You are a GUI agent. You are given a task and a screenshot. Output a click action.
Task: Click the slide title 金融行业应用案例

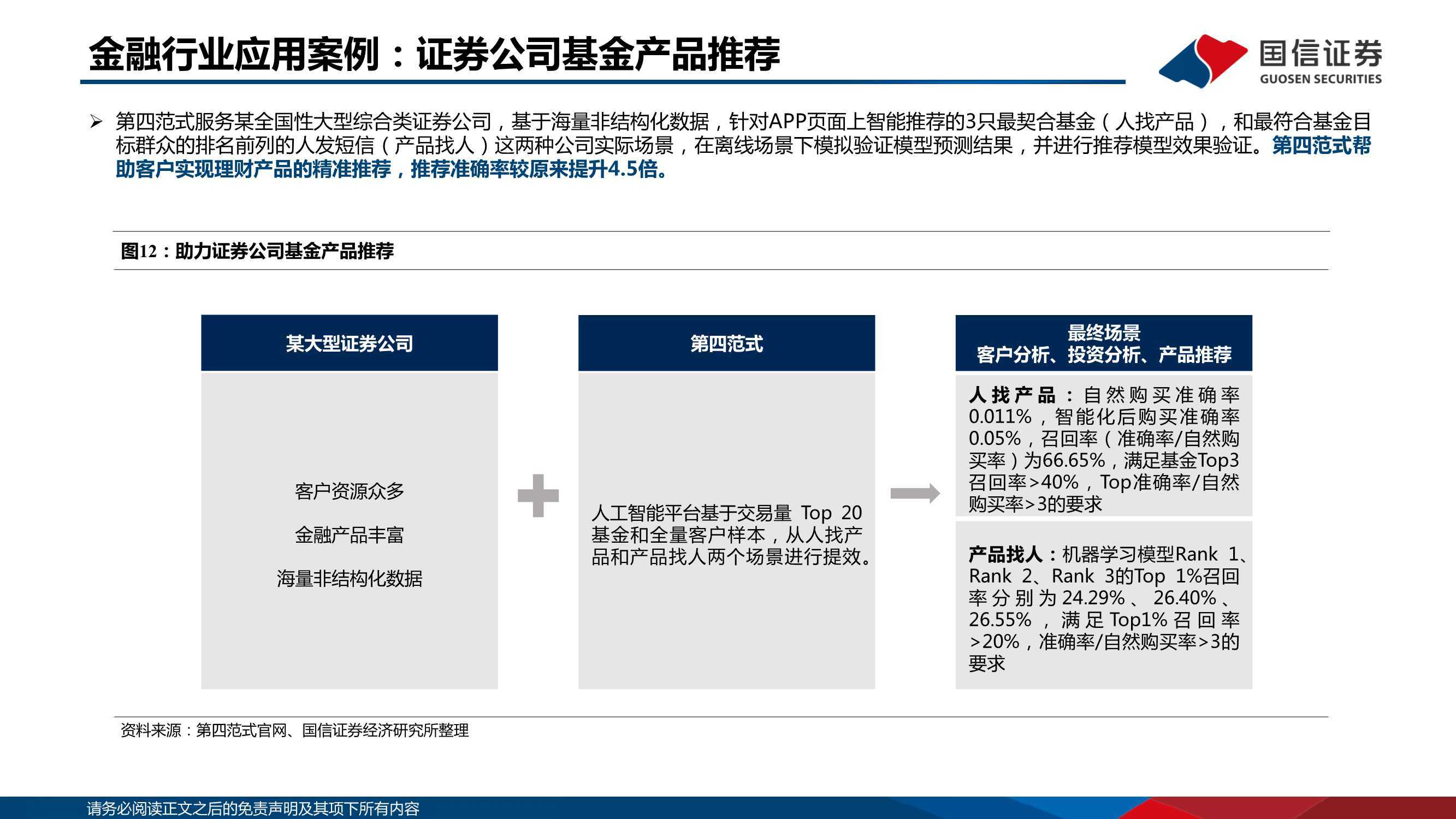tap(434, 54)
